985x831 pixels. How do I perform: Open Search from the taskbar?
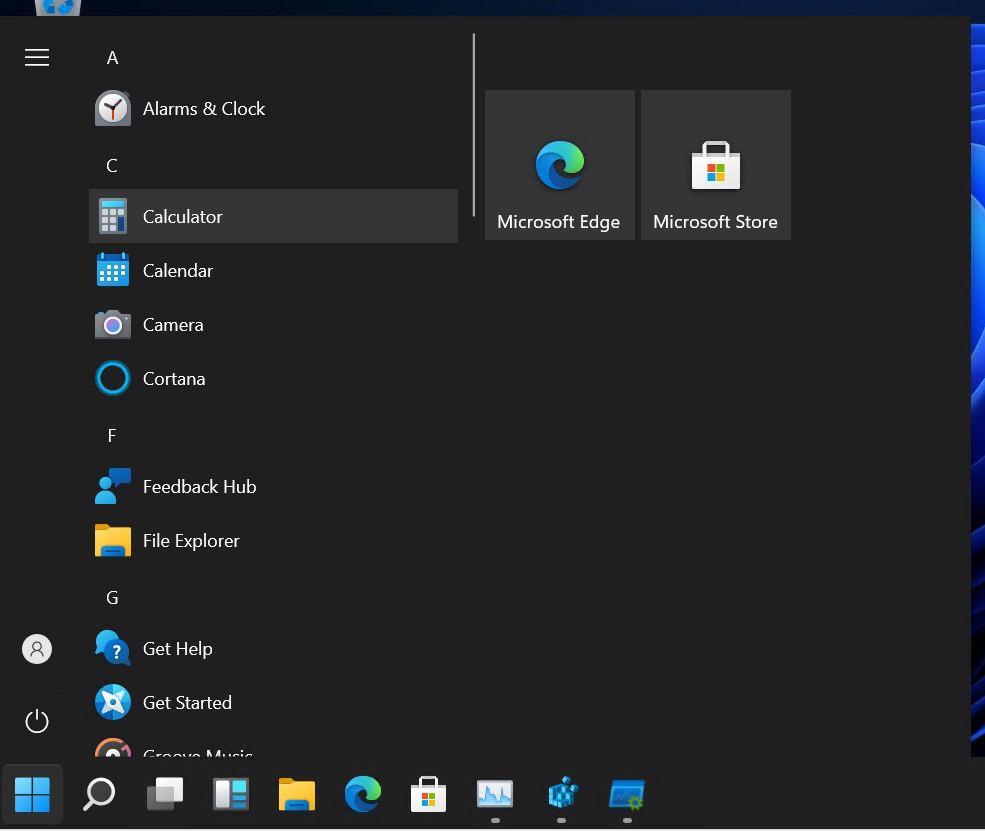coord(99,794)
